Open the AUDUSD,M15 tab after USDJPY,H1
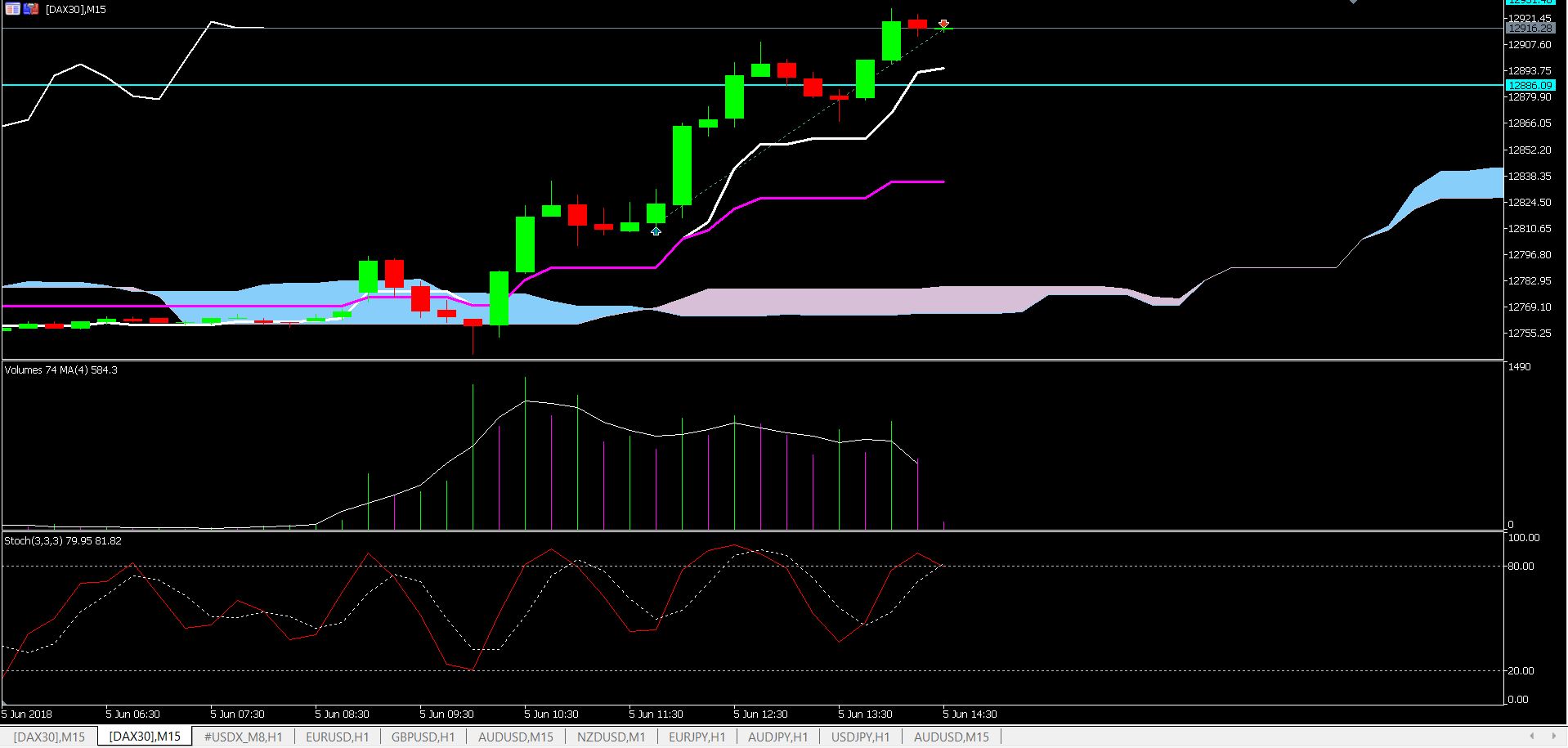 pos(951,737)
